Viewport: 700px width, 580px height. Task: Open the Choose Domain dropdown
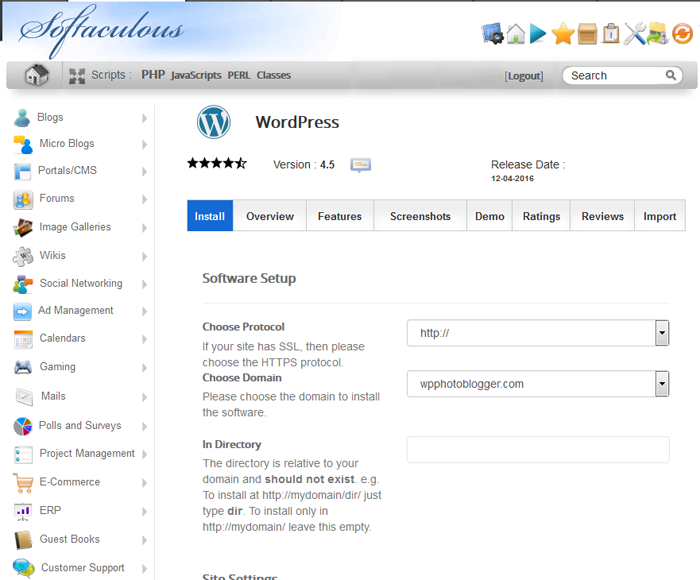point(538,384)
